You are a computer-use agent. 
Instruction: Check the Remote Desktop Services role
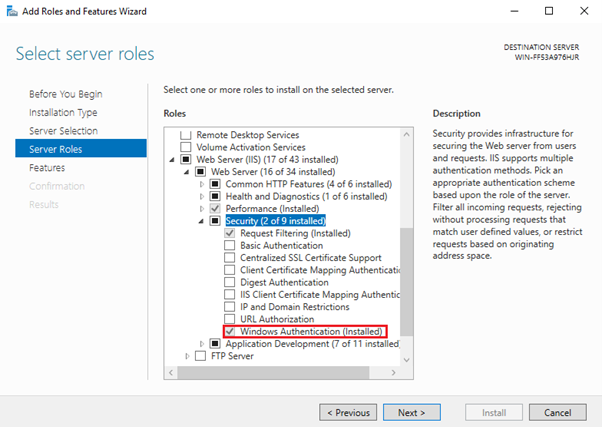(185, 135)
